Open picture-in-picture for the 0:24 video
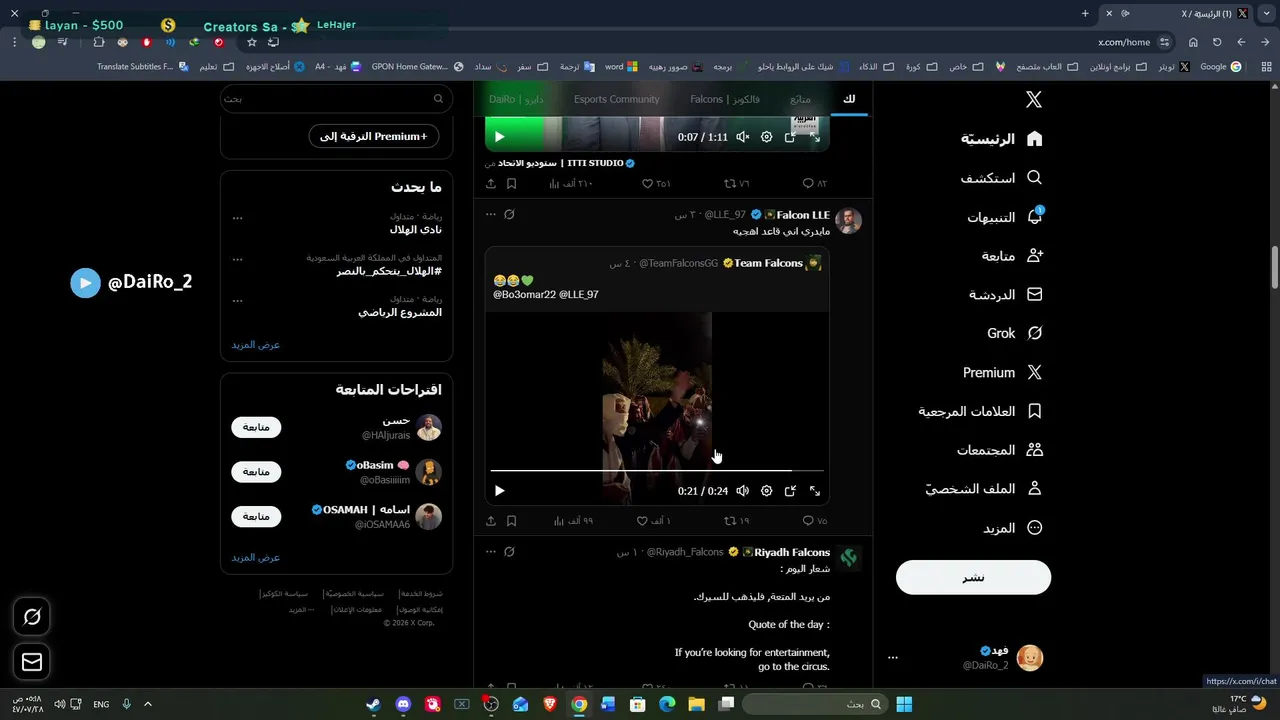Screen dimensions: 1280x720 click(790, 491)
